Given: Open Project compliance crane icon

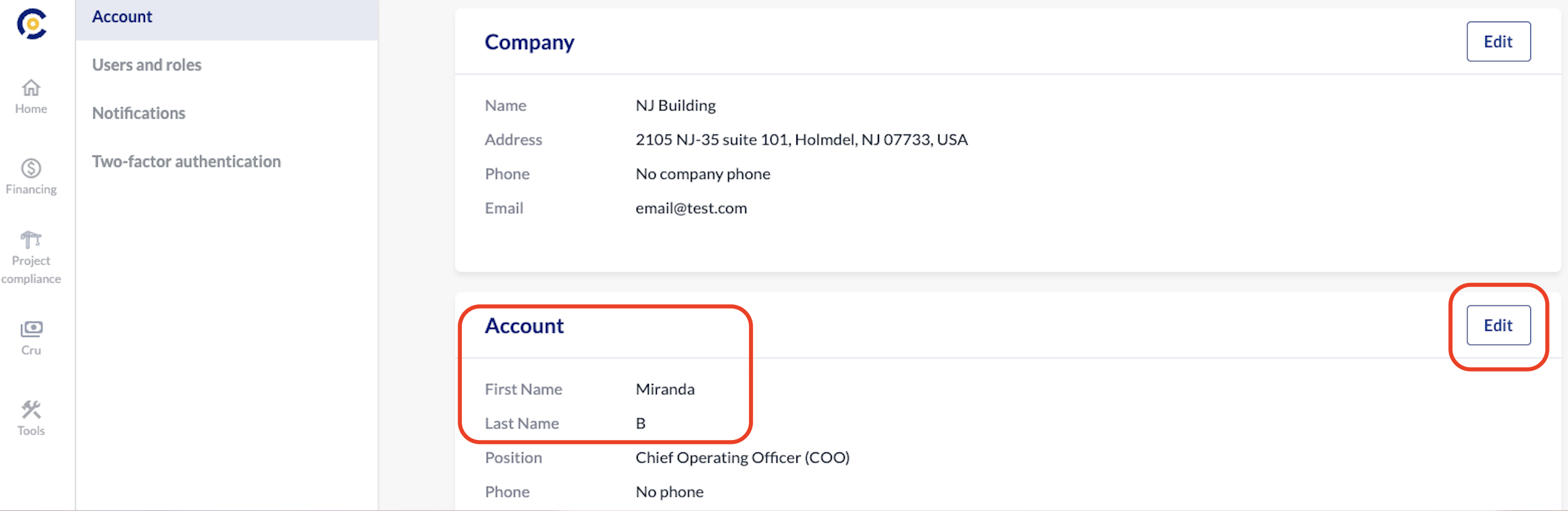Looking at the screenshot, I should (x=31, y=239).
